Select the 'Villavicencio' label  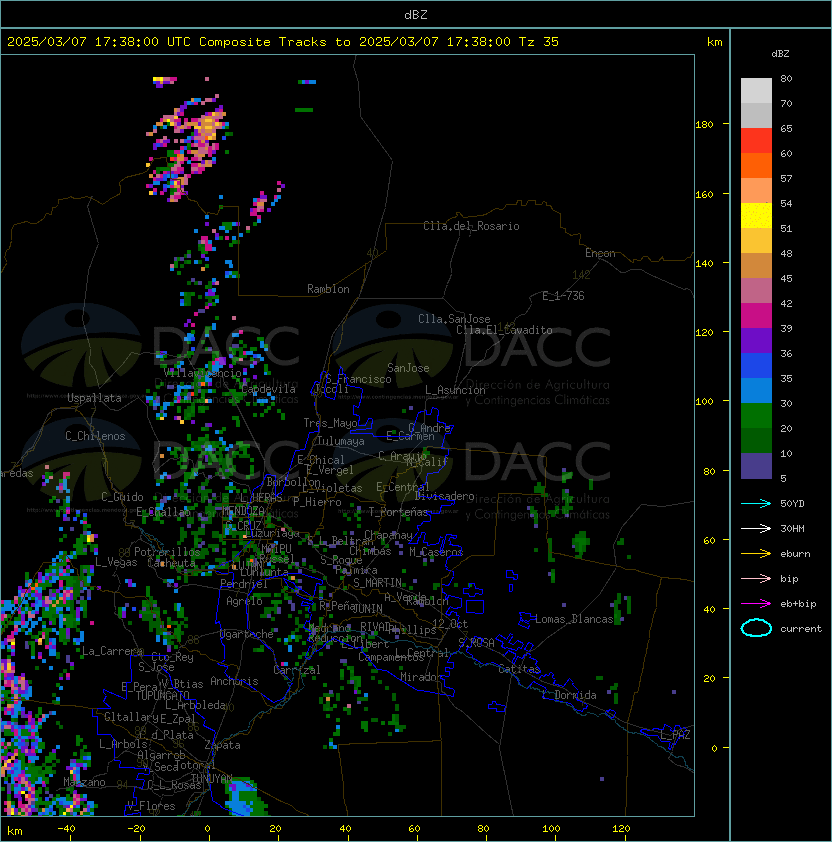click(x=202, y=373)
